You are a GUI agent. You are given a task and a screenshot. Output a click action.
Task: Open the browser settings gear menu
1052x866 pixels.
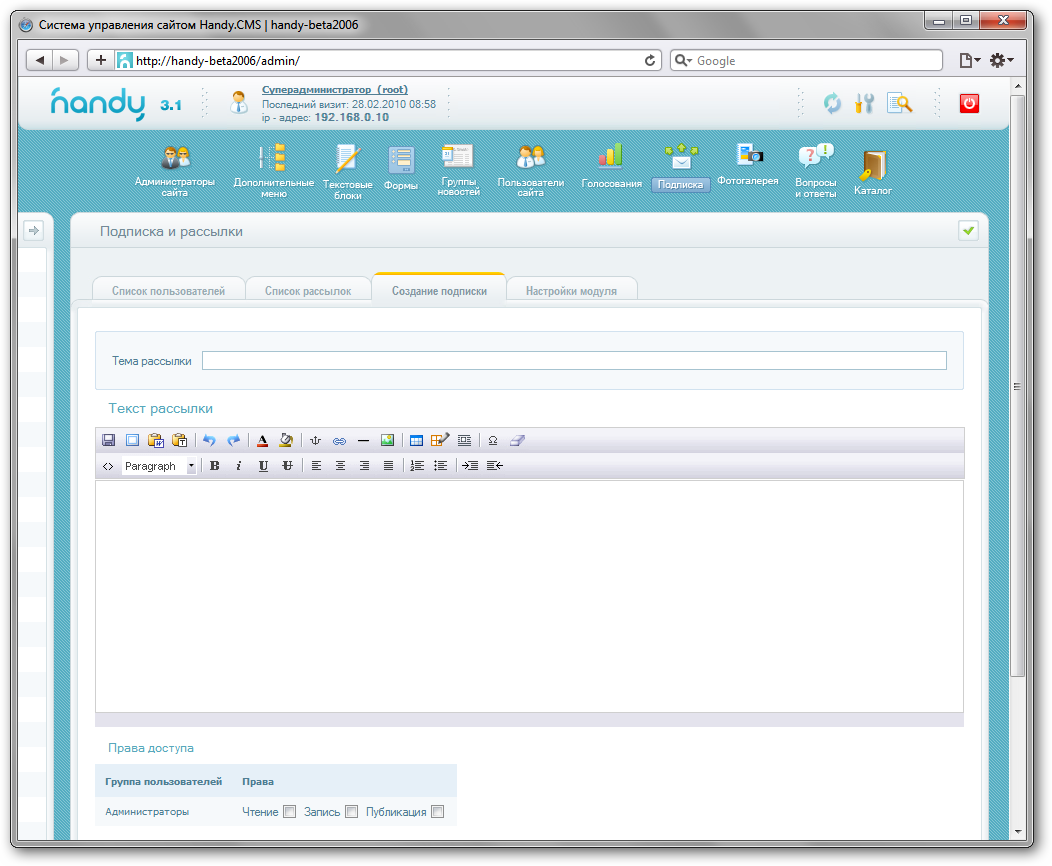coord(1000,61)
